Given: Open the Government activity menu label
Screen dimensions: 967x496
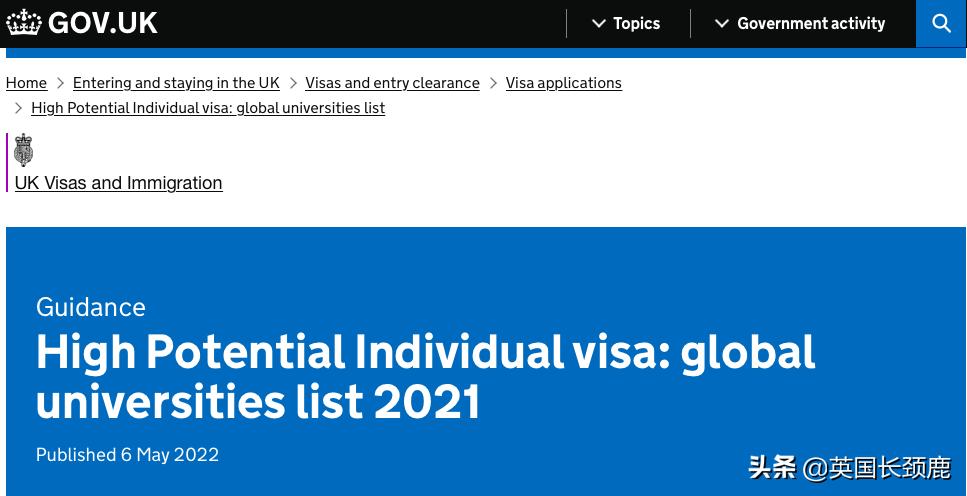Looking at the screenshot, I should (x=811, y=23).
